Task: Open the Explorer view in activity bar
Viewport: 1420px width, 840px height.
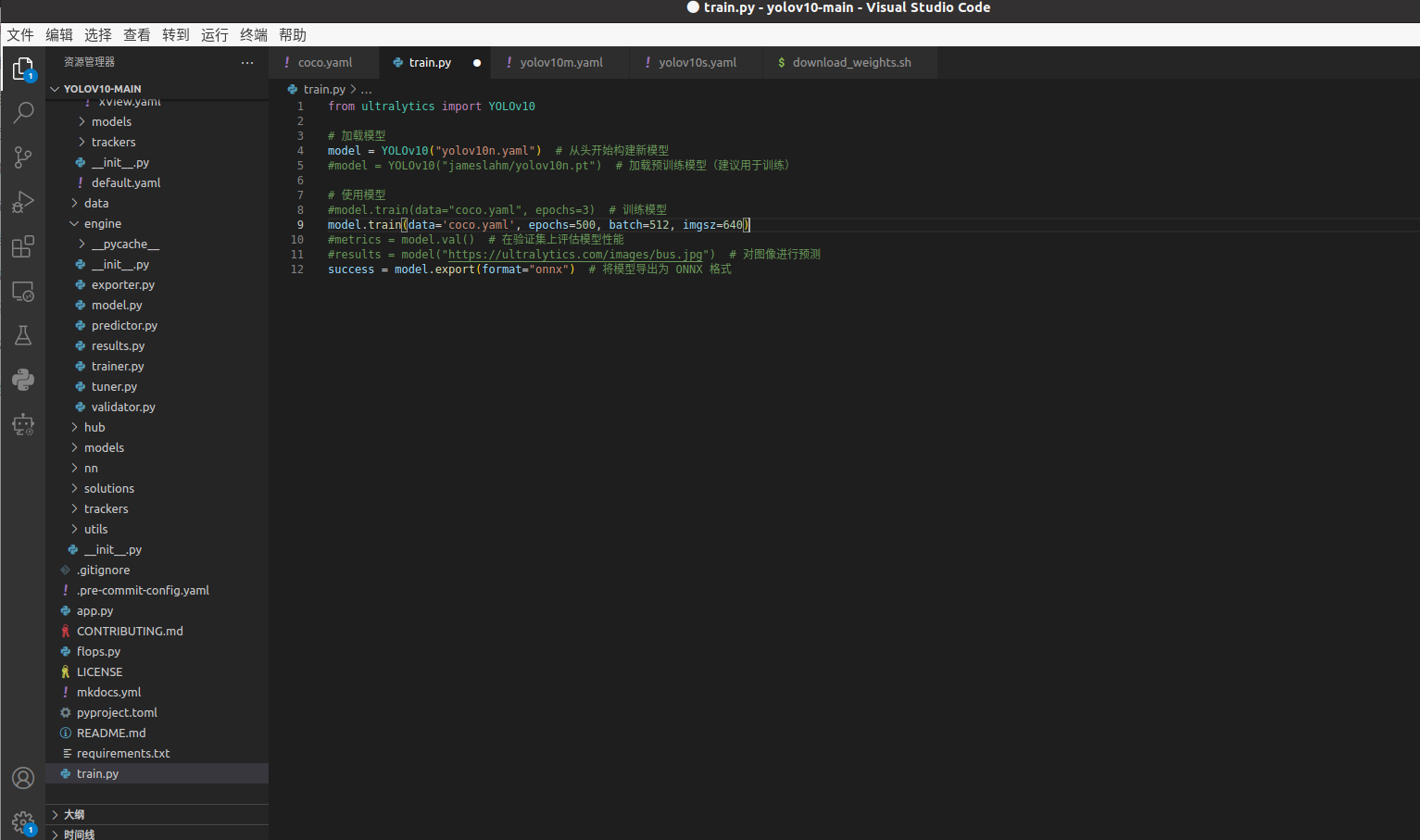Action: tap(23, 69)
